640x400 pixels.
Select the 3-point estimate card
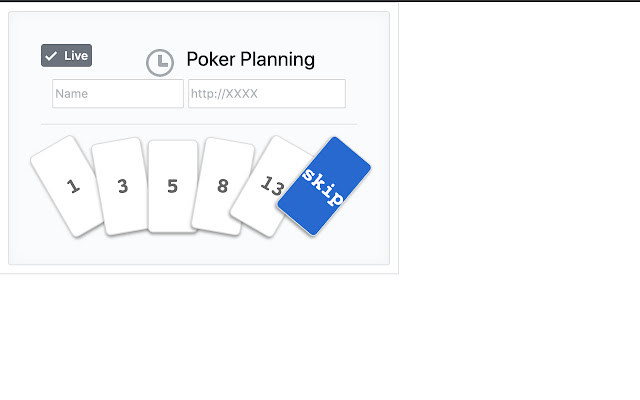click(121, 186)
